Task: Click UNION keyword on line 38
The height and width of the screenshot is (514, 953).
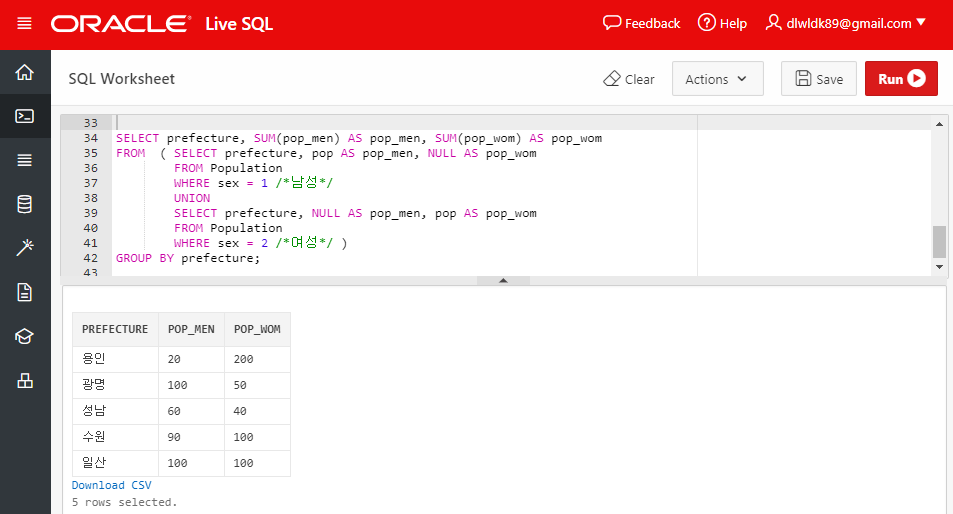Action: (x=192, y=198)
